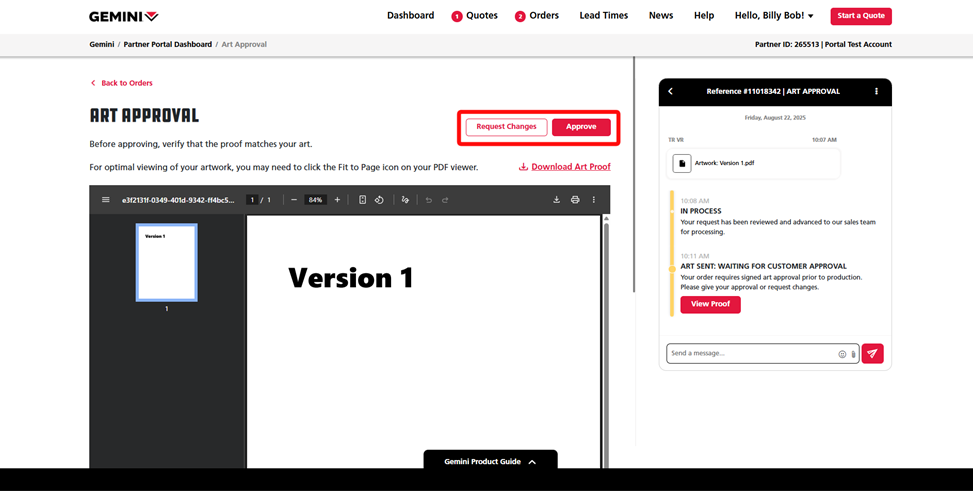This screenshot has height=491, width=973.
Task: Click the Fit to Page icon
Action: pos(362,200)
